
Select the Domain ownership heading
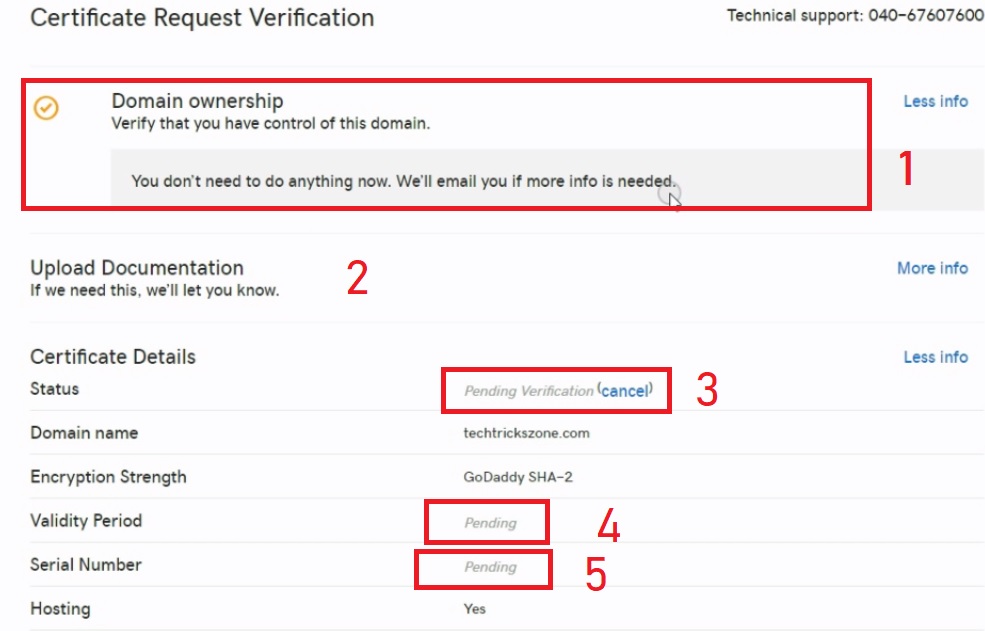[197, 101]
